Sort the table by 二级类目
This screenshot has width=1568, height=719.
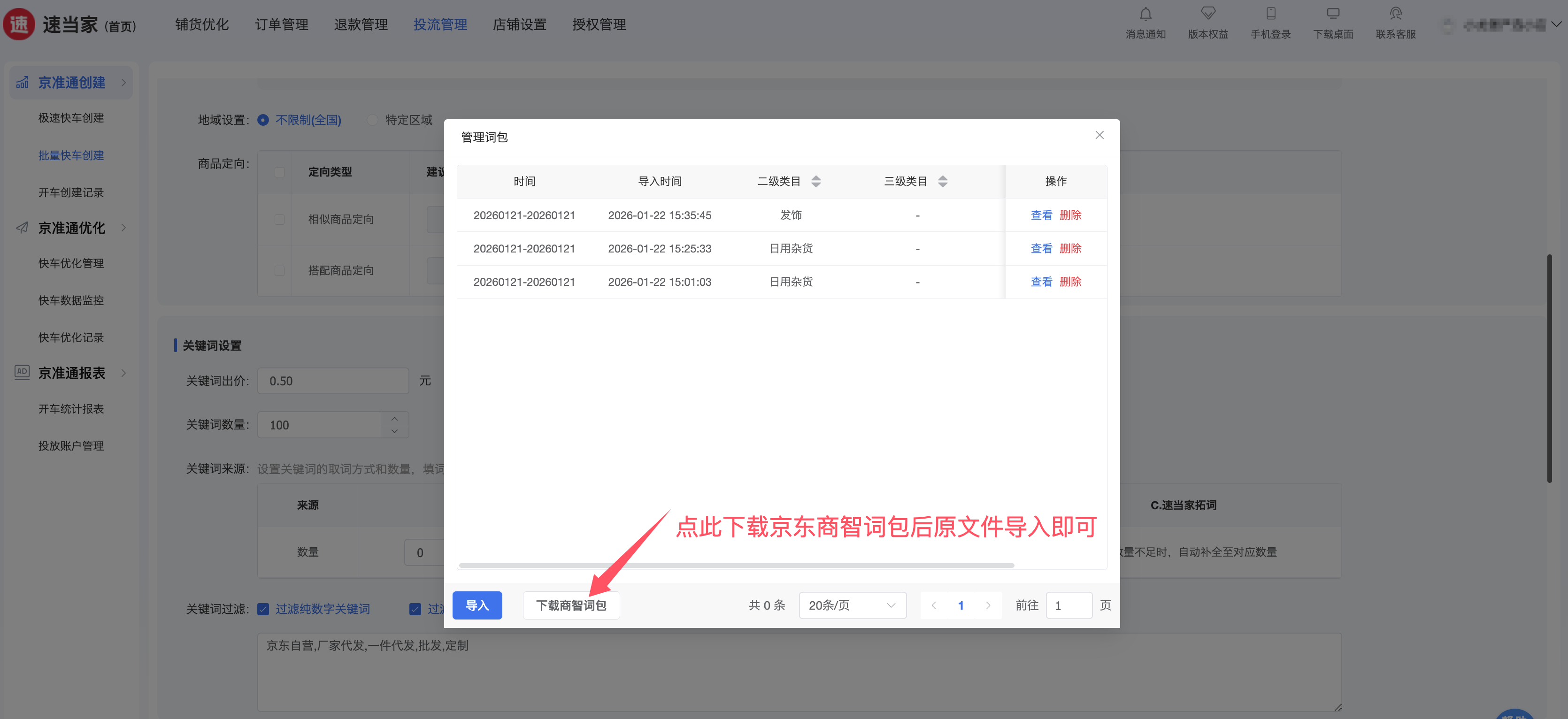coord(815,181)
